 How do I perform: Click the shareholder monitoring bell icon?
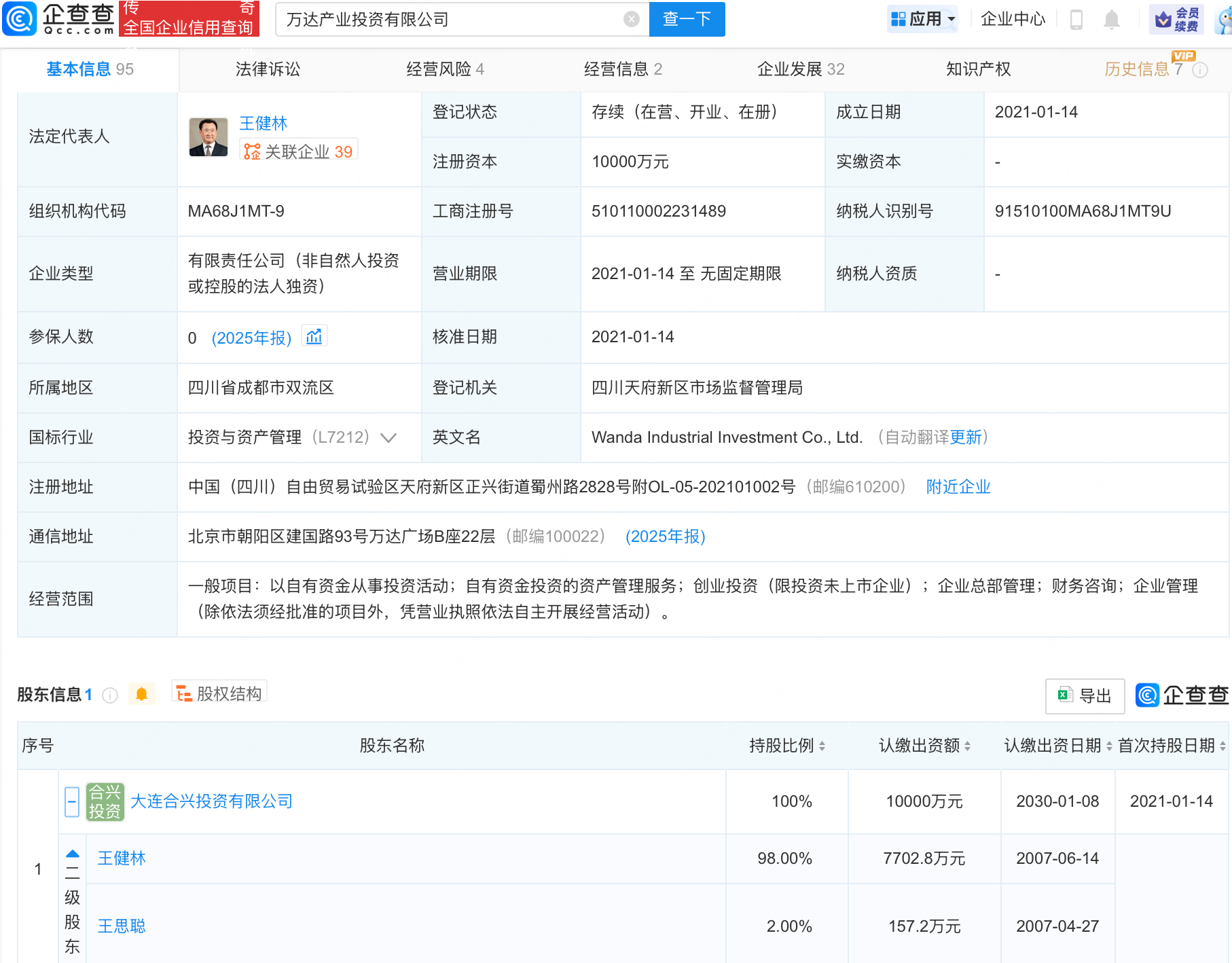tap(141, 694)
